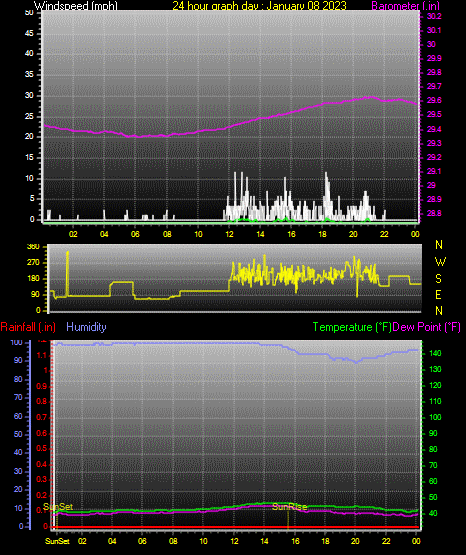Viewport: 466px width, 555px height.
Task: Select 0.7 on the rainfall axis
Action: pyautogui.click(x=41, y=417)
